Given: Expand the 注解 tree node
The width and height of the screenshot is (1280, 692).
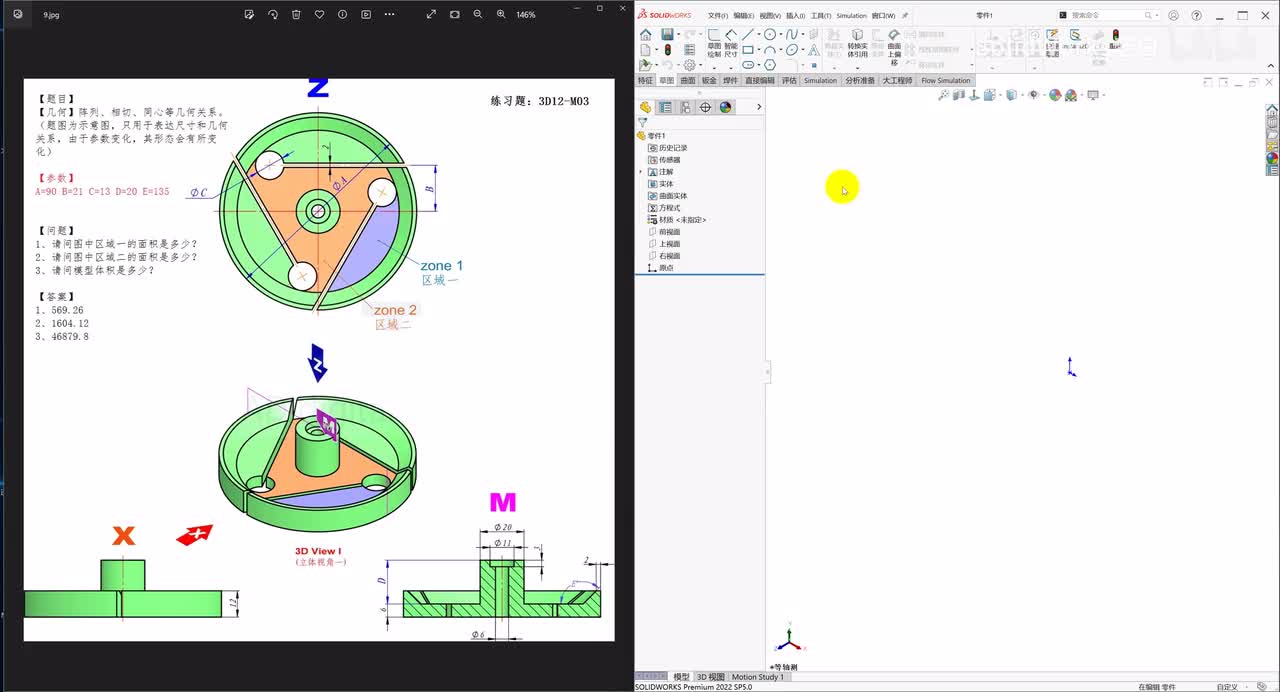Looking at the screenshot, I should click(x=640, y=172).
